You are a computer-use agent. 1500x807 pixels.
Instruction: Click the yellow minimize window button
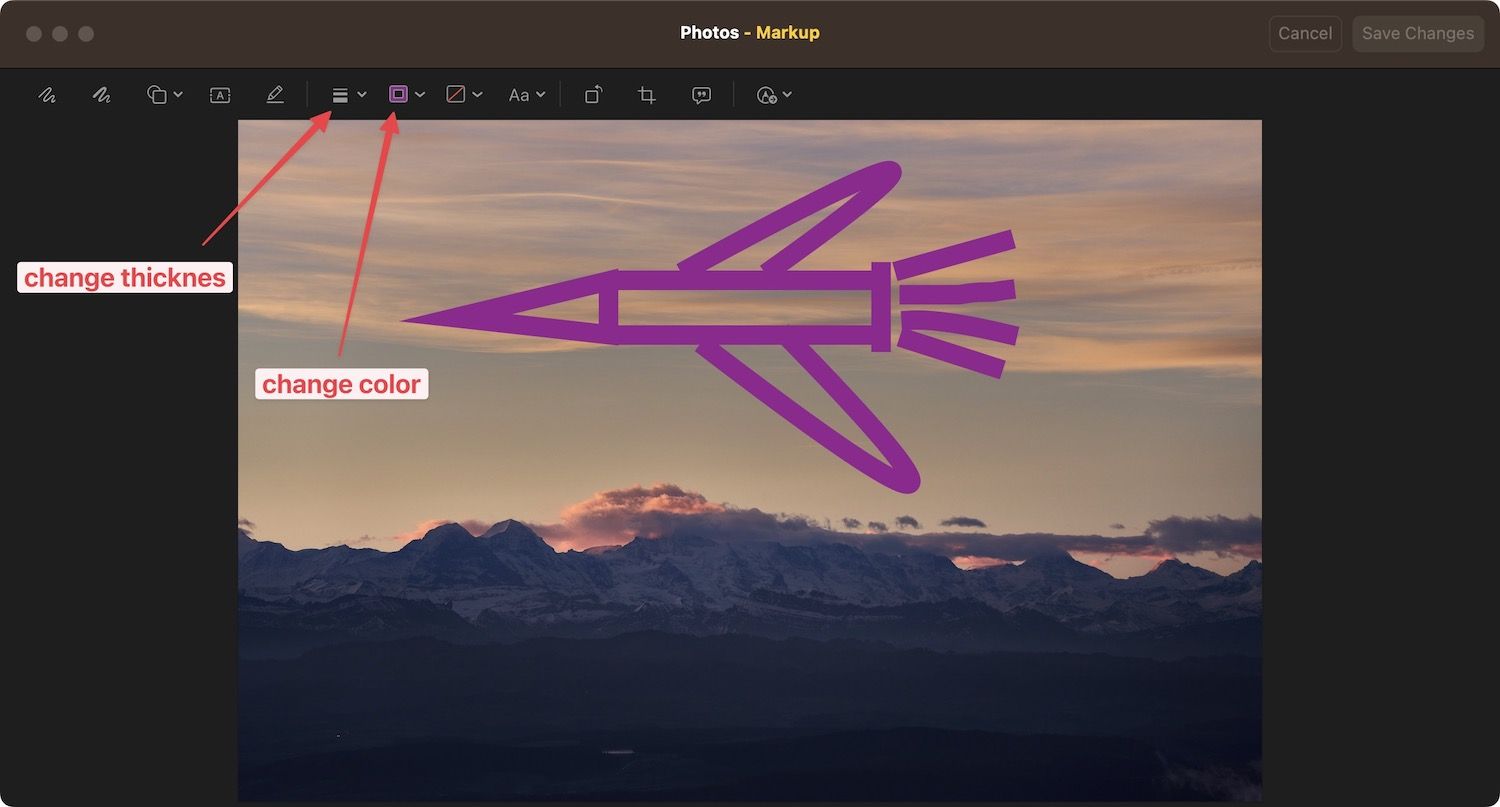(x=60, y=33)
